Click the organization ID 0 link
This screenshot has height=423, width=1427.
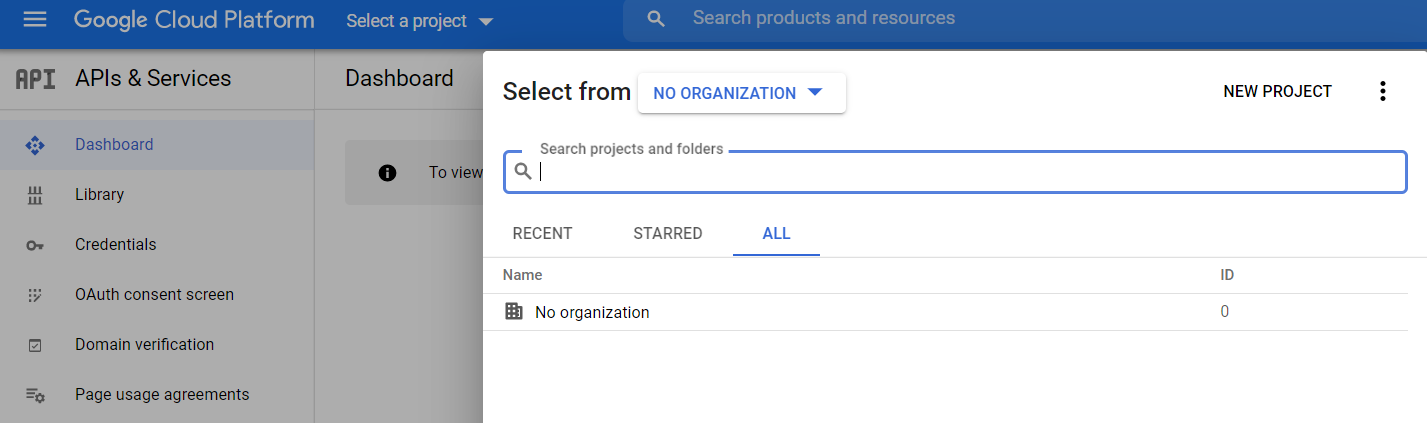(x=1224, y=312)
